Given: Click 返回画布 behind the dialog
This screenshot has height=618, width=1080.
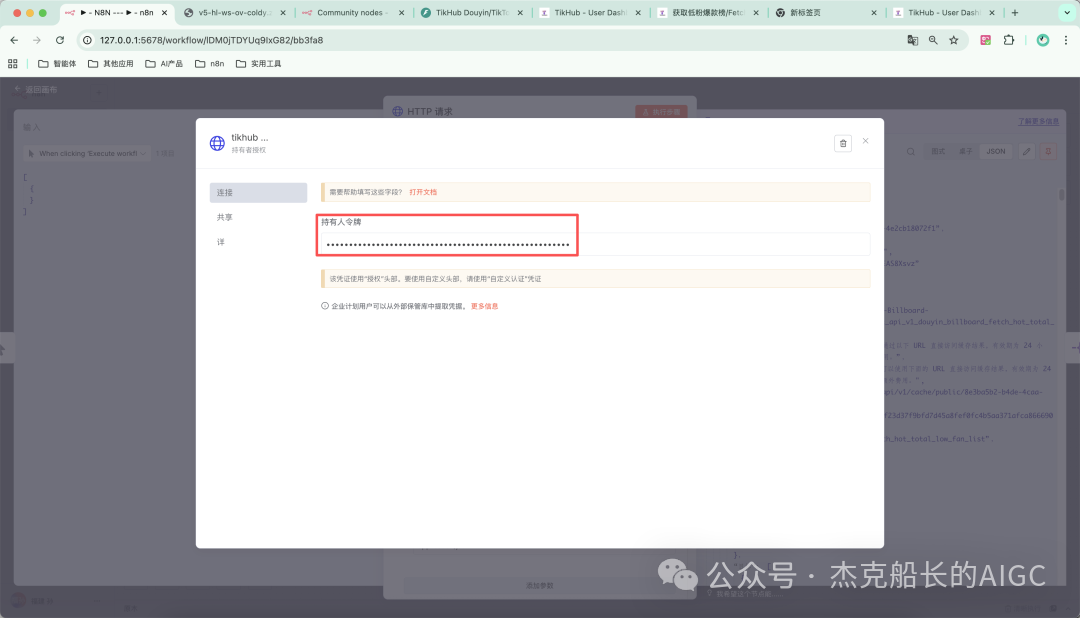Looking at the screenshot, I should click(x=36, y=90).
